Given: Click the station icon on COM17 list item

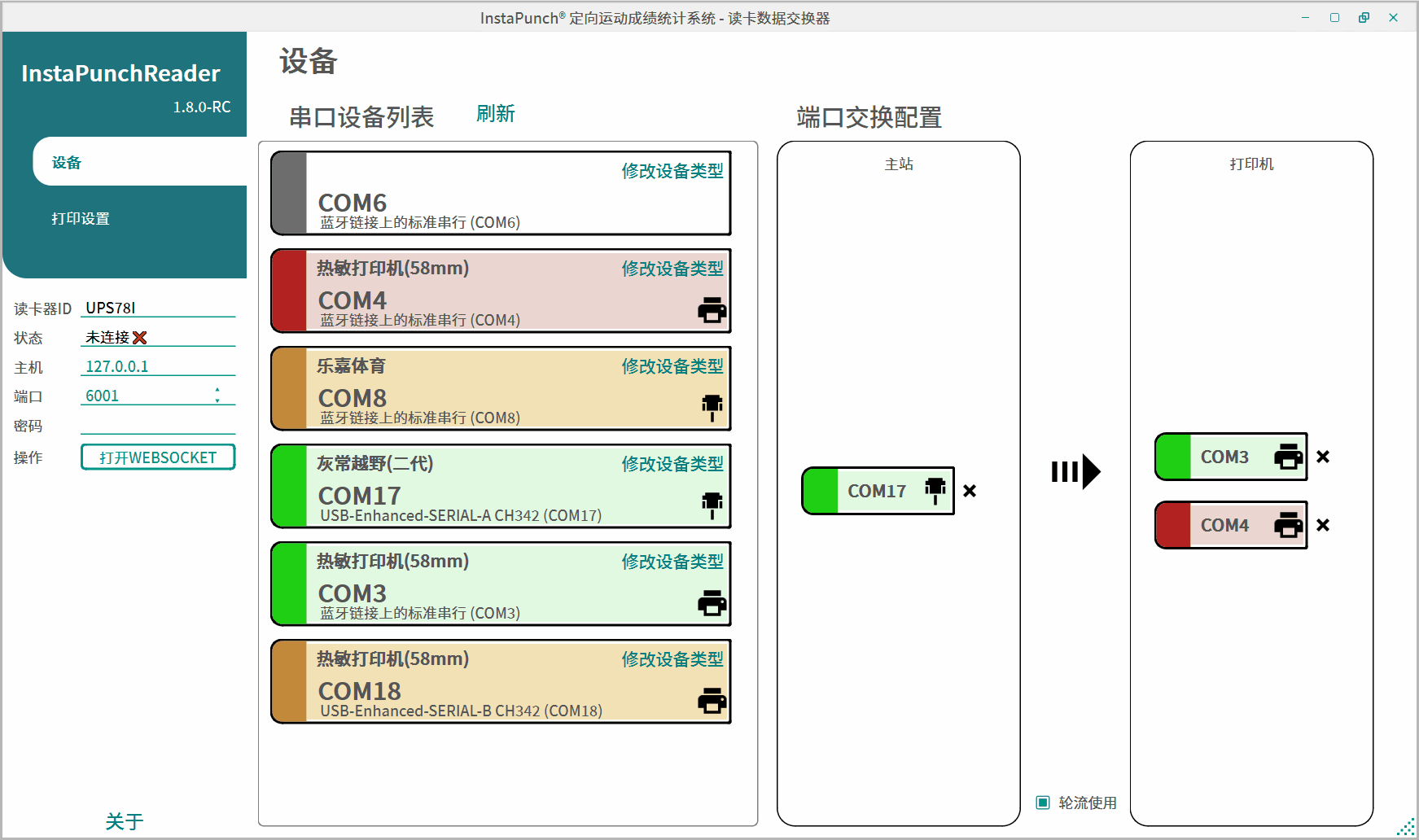Looking at the screenshot, I should [x=712, y=505].
